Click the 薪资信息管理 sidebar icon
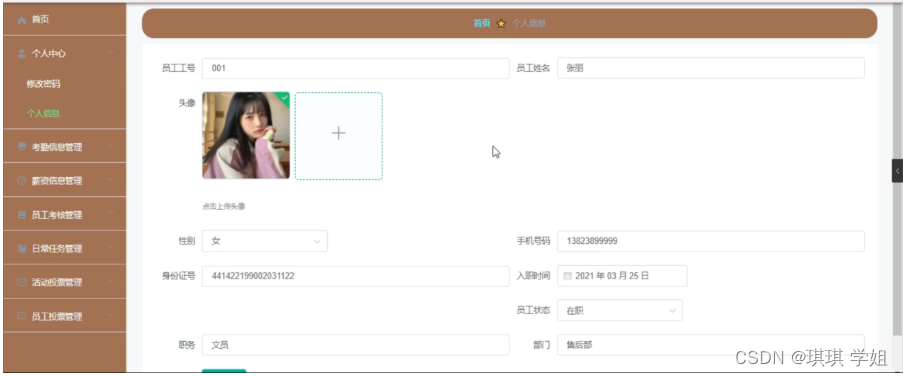 (22, 181)
